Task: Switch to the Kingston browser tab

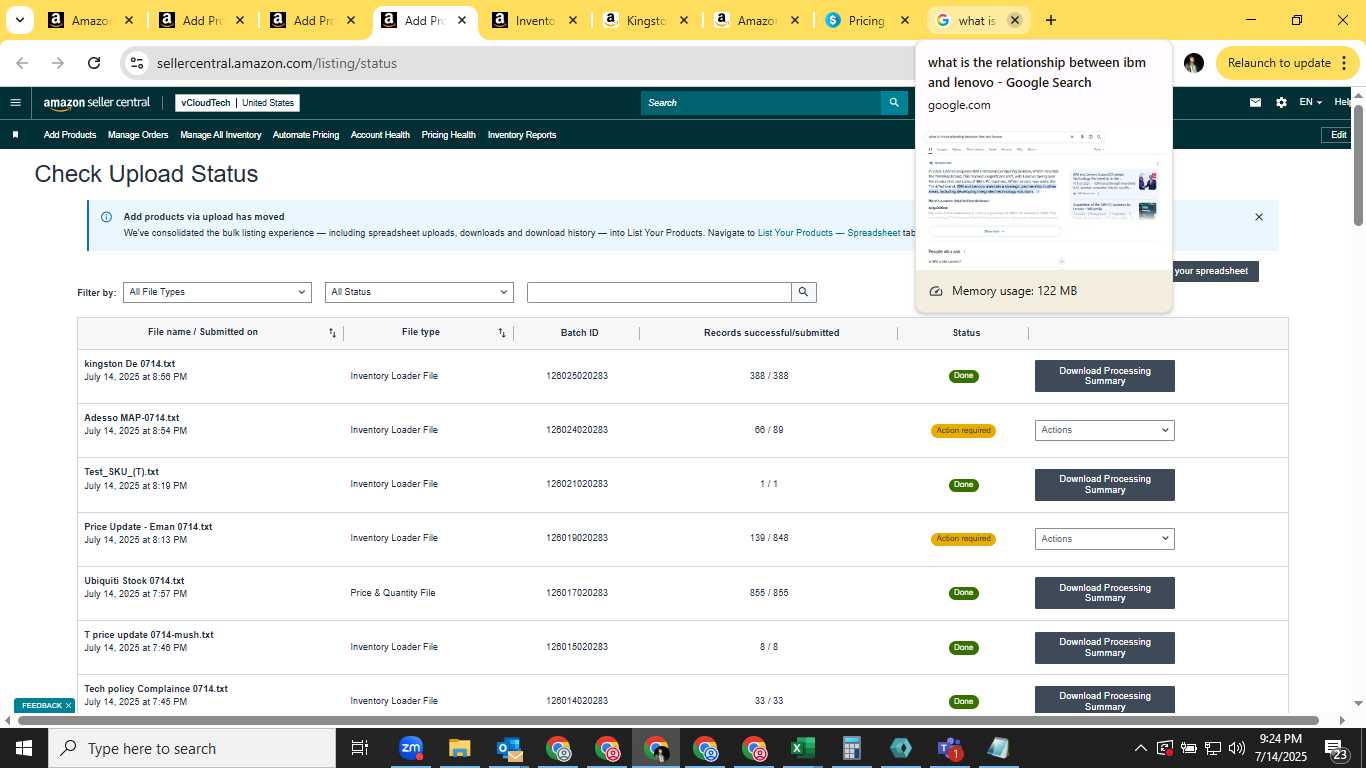Action: [x=646, y=20]
